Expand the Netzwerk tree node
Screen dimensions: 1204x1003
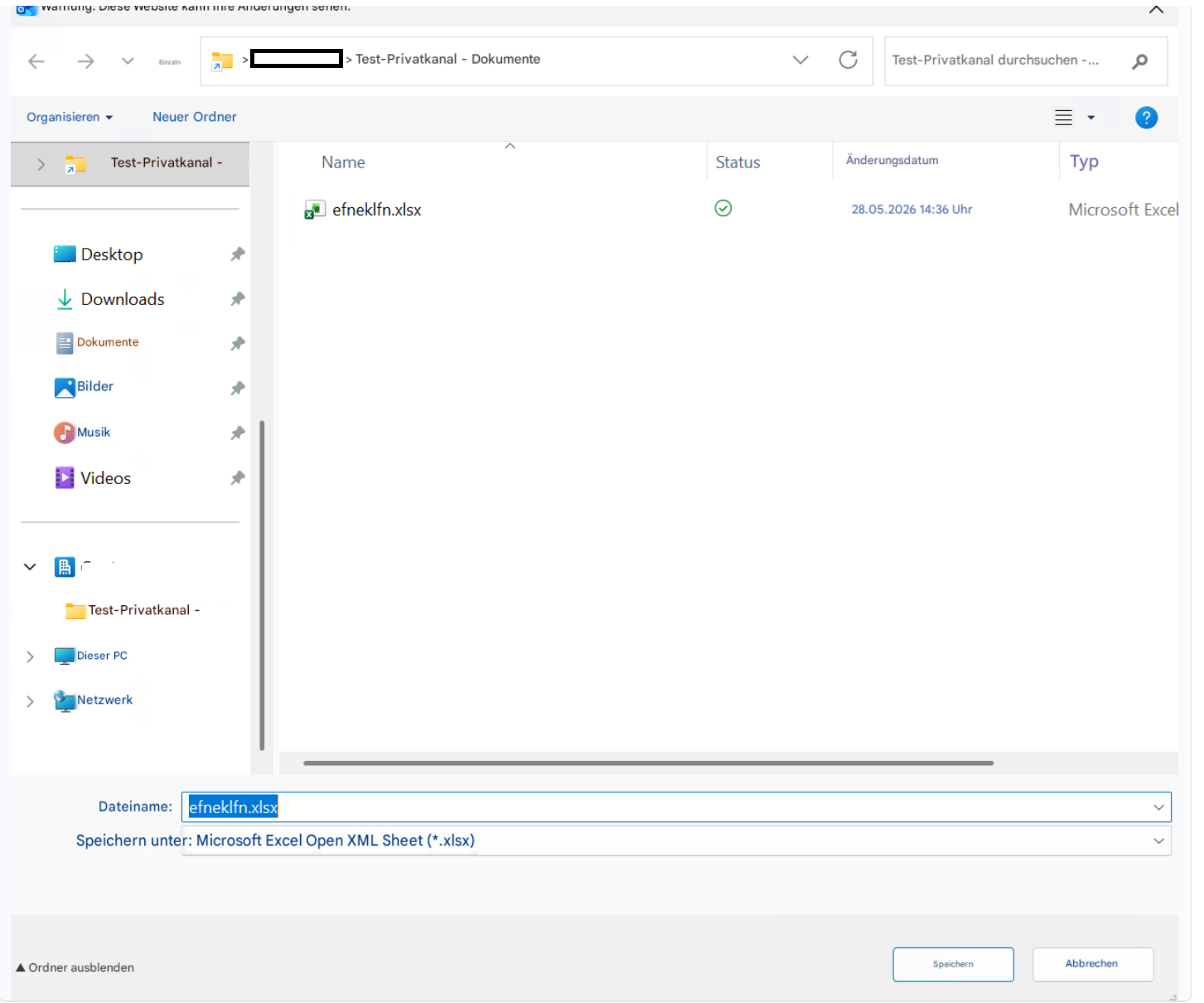pos(30,701)
